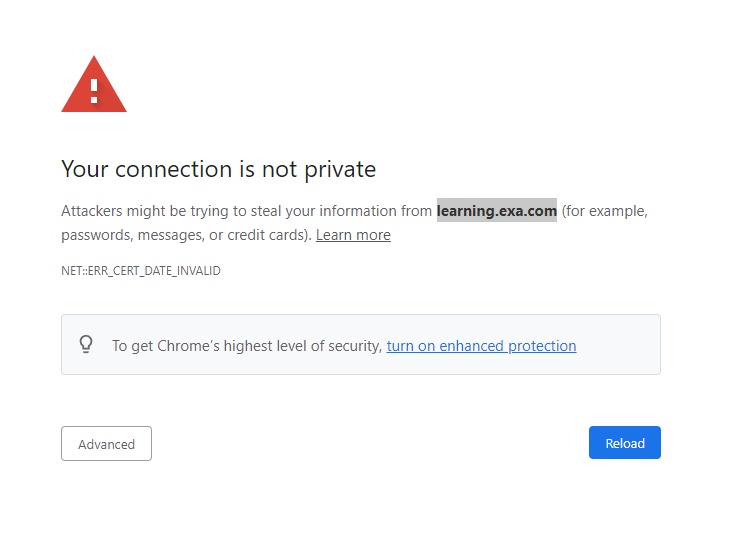Open the Advanced options button
This screenshot has height=533, width=729.
(x=106, y=444)
